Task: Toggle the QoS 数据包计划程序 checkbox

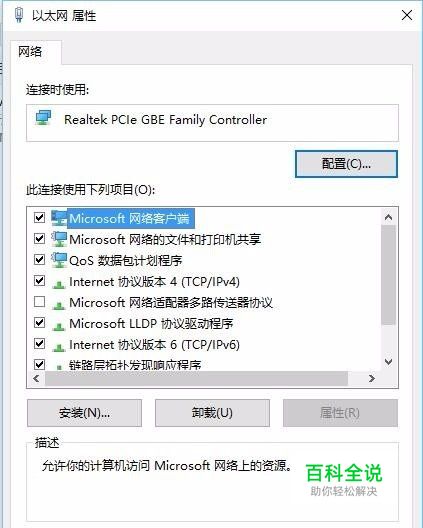Action: [x=39, y=259]
